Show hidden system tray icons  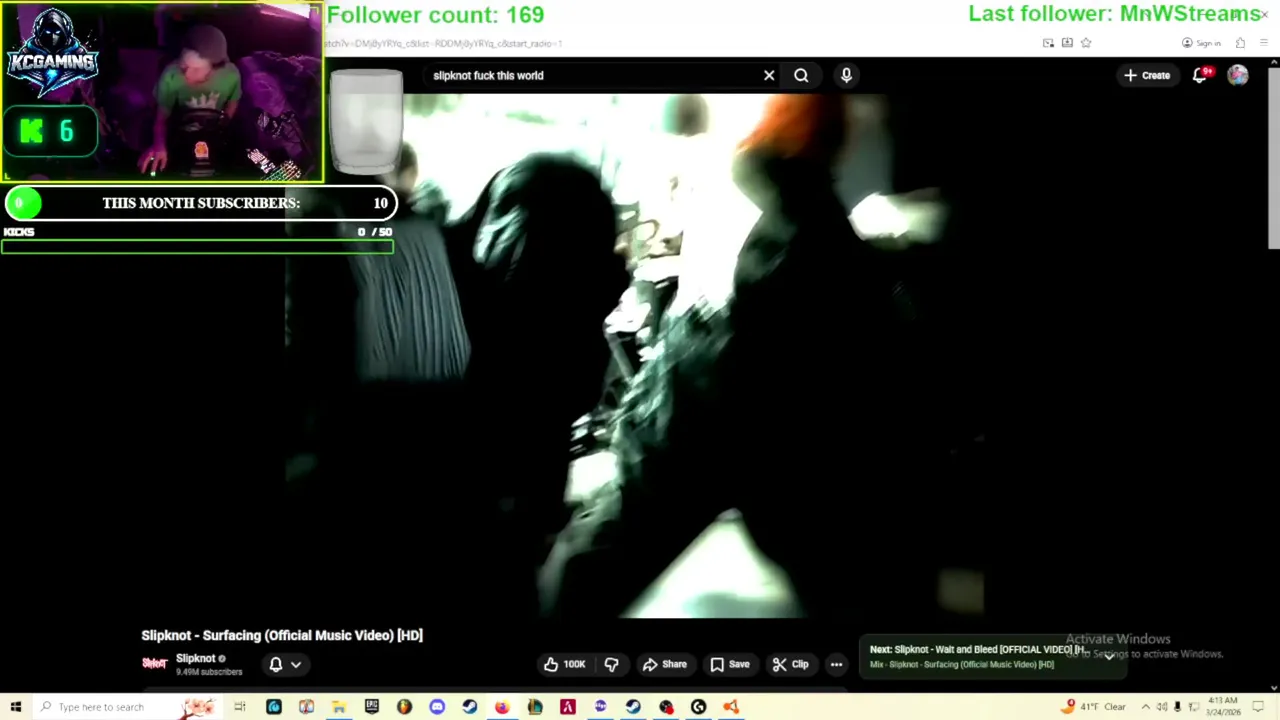[1146, 707]
